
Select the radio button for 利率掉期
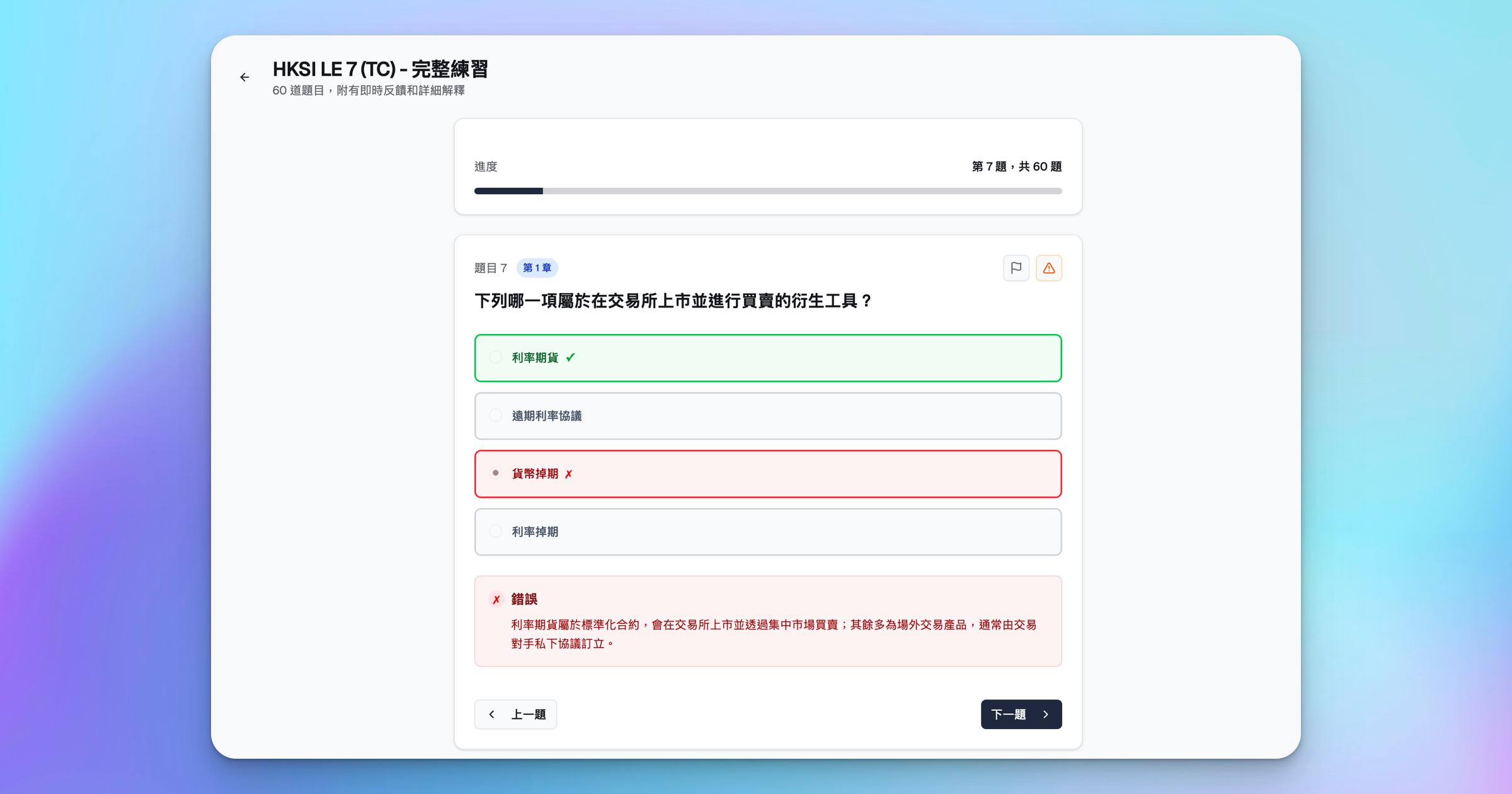coord(496,531)
